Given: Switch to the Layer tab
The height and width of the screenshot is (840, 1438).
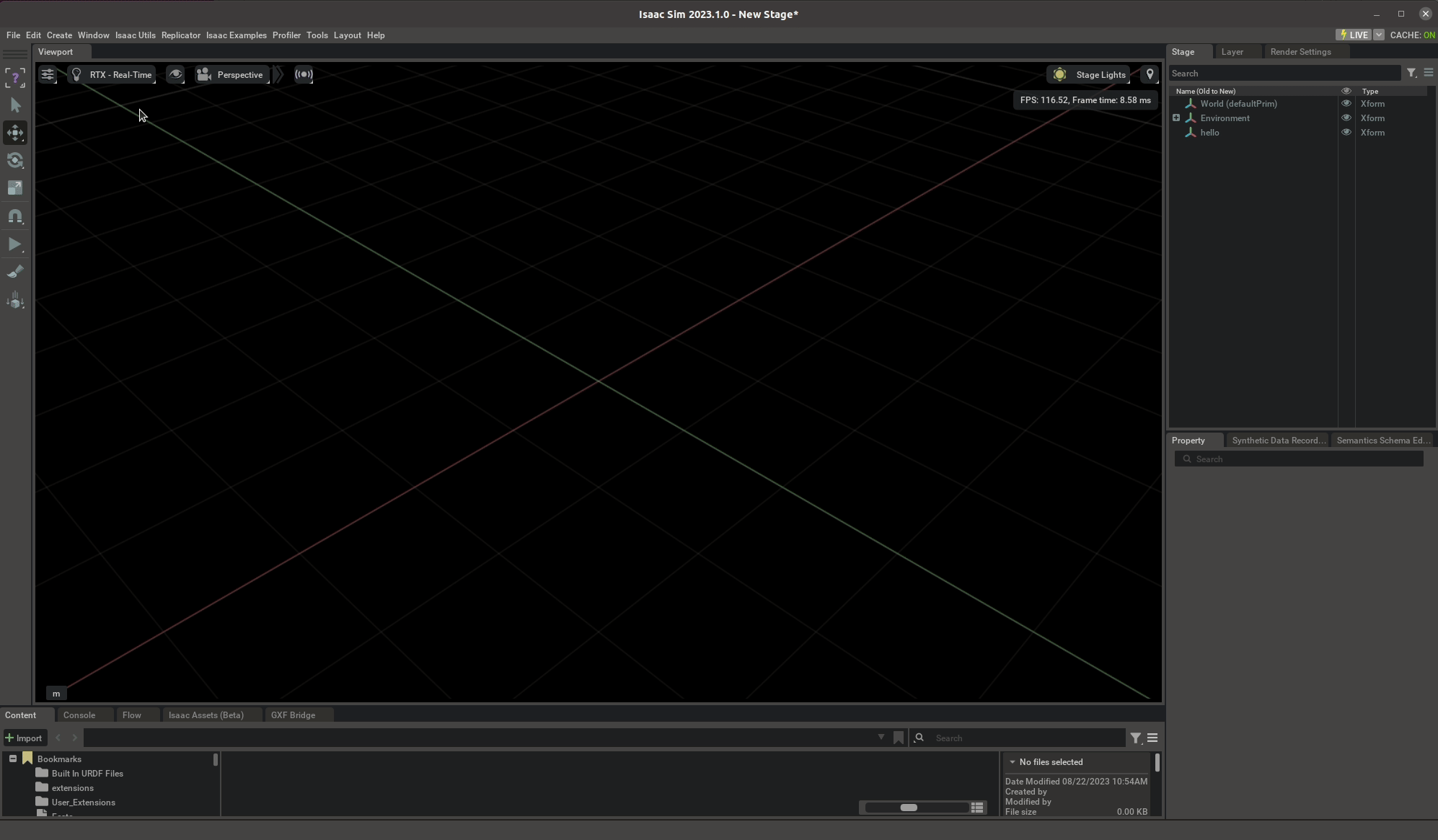Looking at the screenshot, I should pyautogui.click(x=1232, y=52).
